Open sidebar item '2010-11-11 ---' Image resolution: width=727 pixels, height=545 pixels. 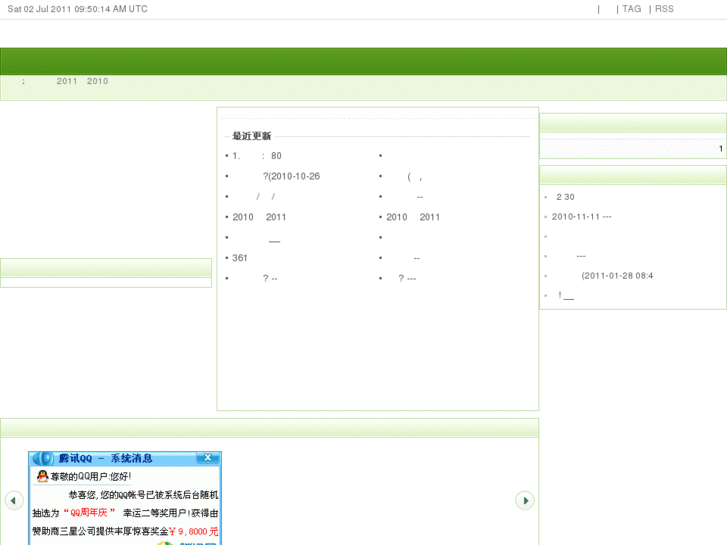click(x=581, y=217)
